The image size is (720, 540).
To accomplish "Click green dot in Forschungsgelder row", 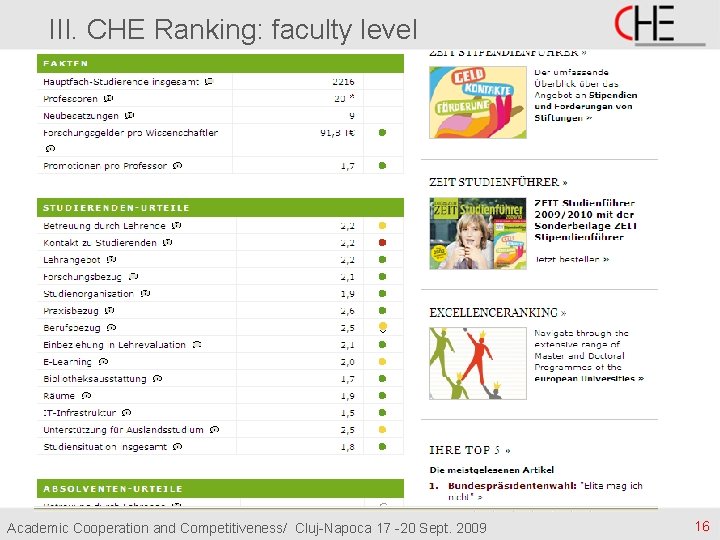I will point(382,133).
